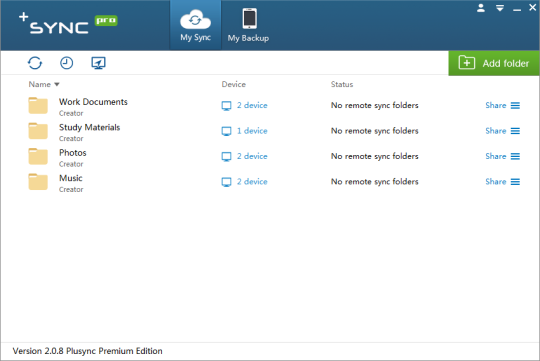Select the Music folder name

click(71, 178)
